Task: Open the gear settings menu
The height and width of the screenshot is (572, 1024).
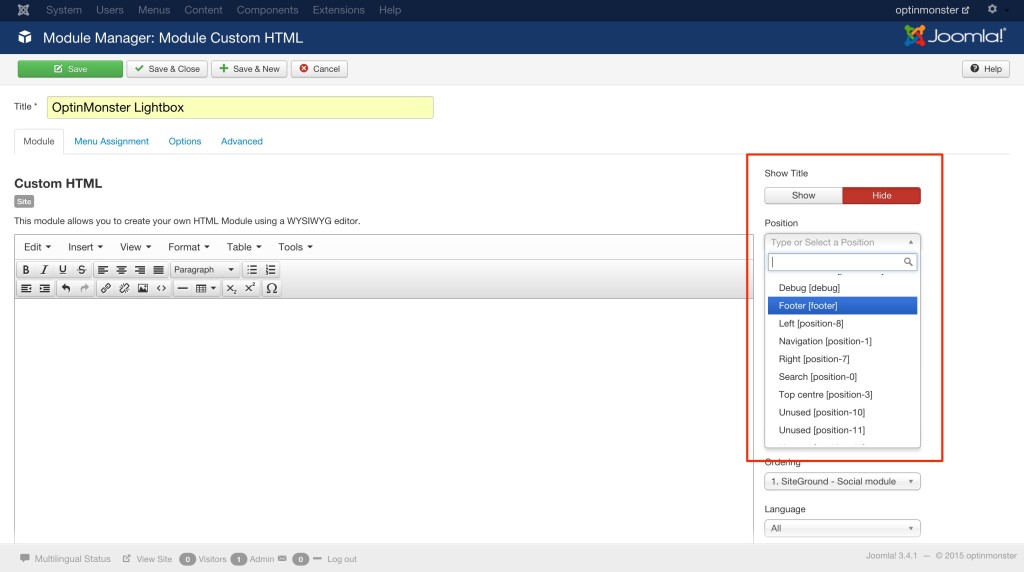Action: pos(992,9)
